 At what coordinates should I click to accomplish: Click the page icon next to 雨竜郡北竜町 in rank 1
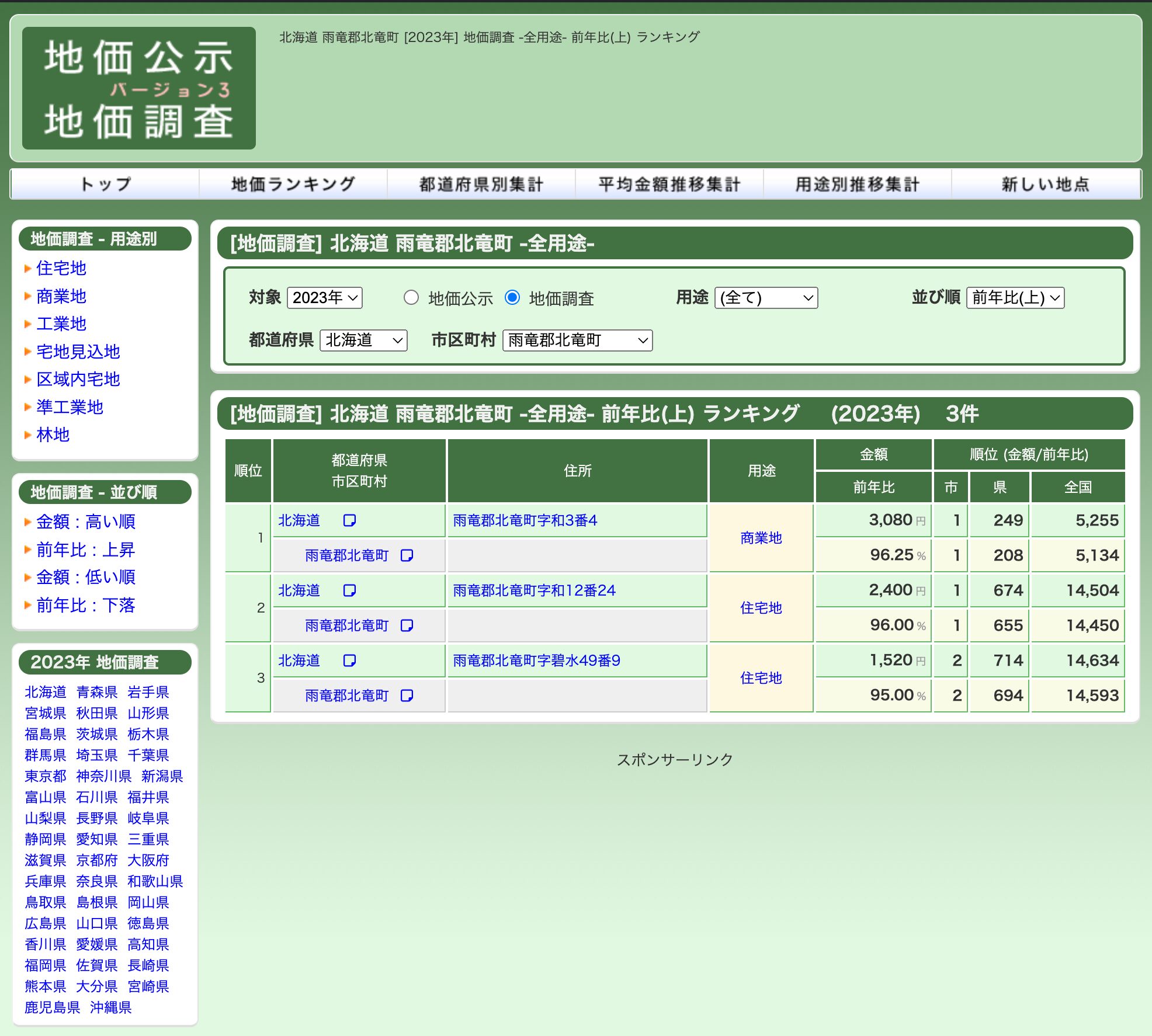[408, 555]
